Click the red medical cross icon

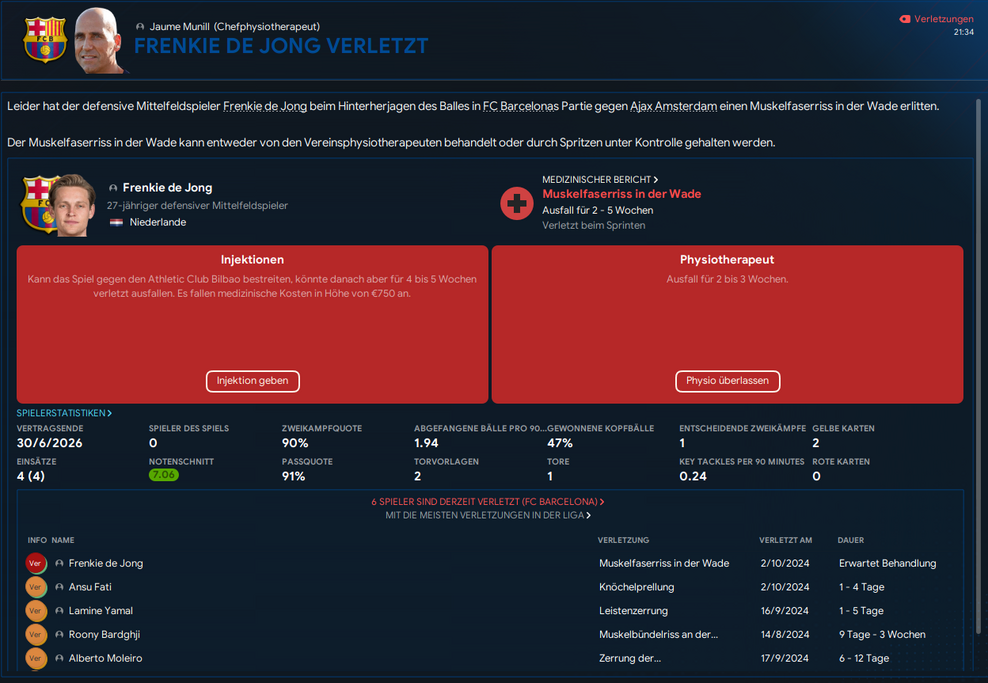click(x=517, y=203)
